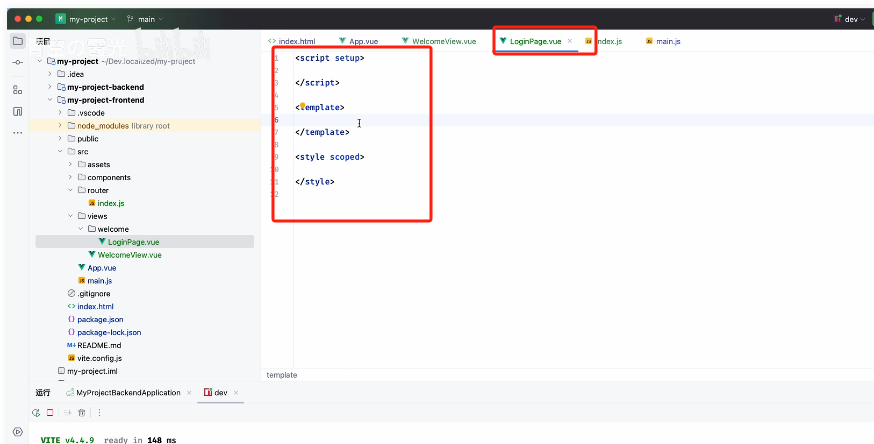Collapse the my-project root folder

(x=40, y=61)
